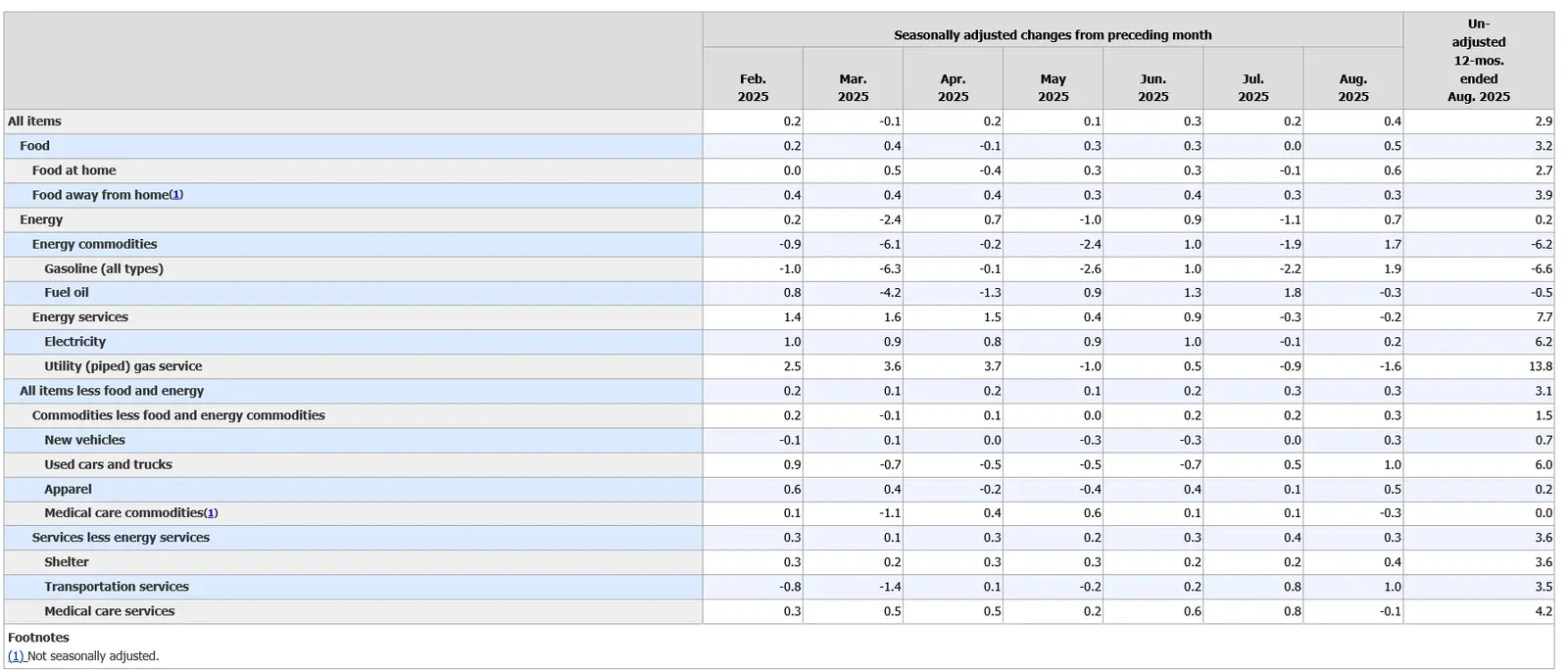The image size is (1568, 670).
Task: Select the Used cars and trucks row label
Action: pyautogui.click(x=108, y=464)
